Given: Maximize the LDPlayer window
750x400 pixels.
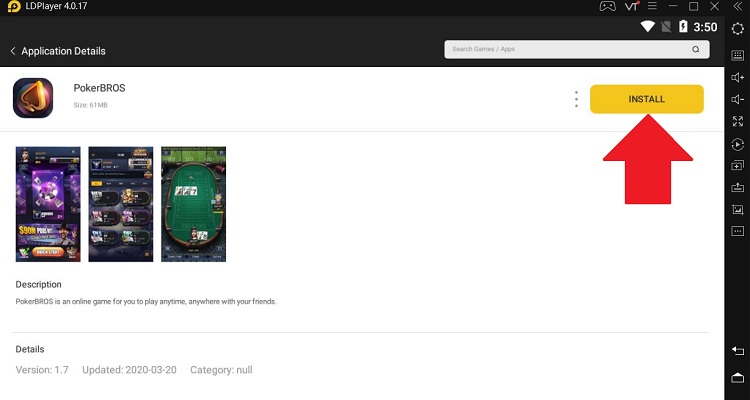Looking at the screenshot, I should (694, 6).
